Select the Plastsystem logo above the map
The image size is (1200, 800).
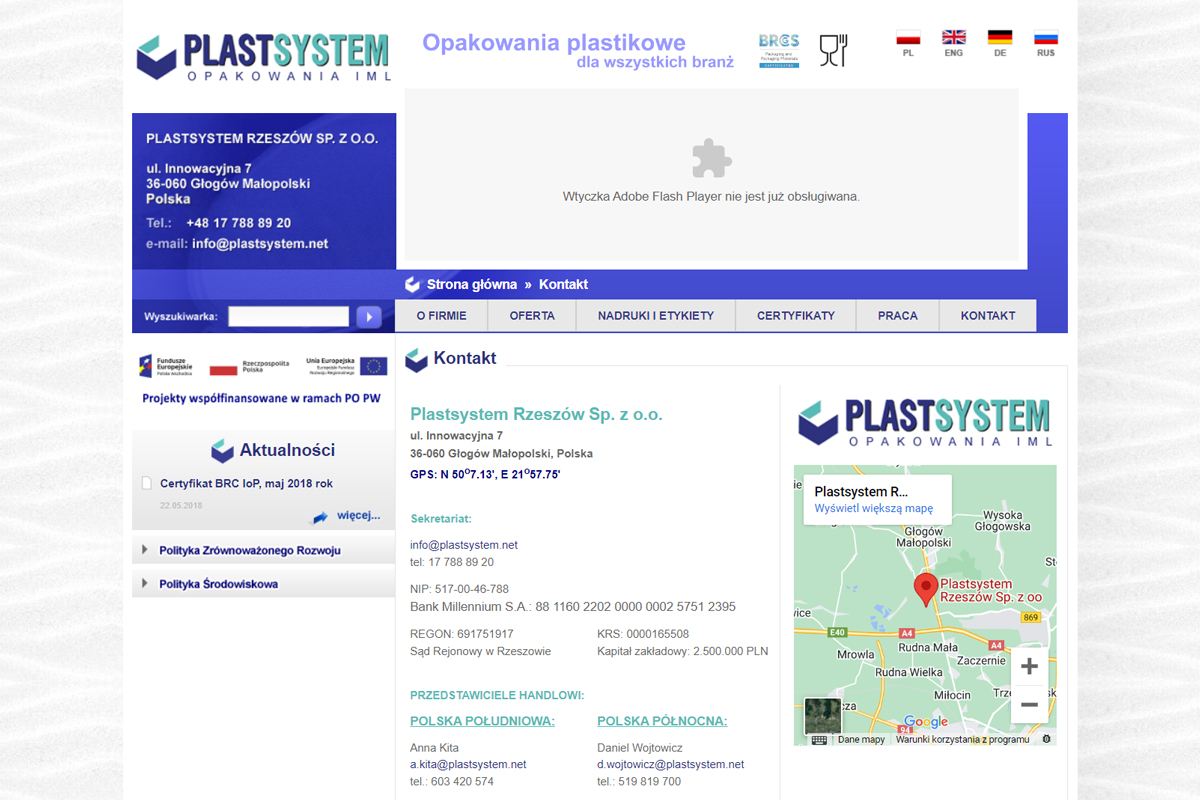click(926, 422)
